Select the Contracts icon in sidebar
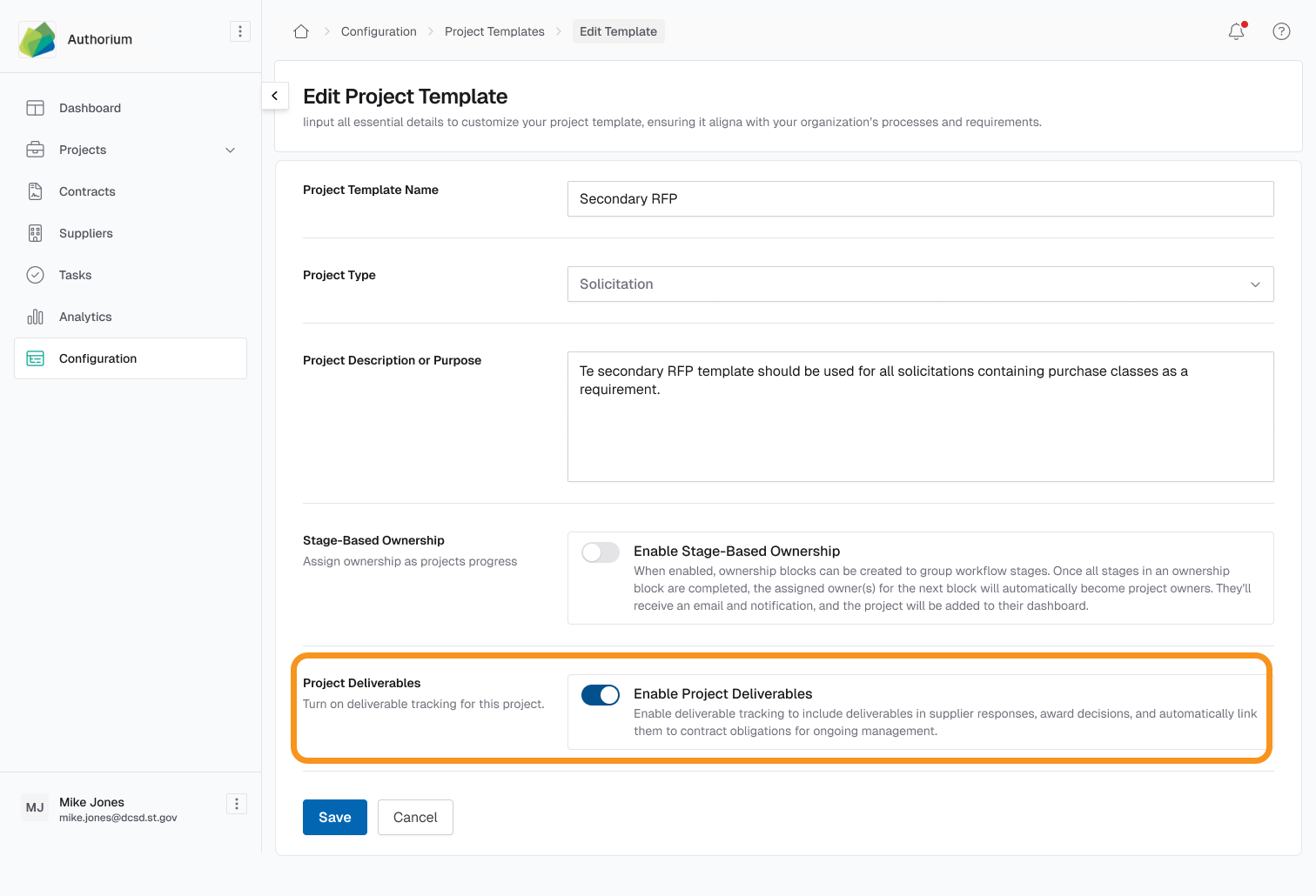Screen dimensions: 1316x896 coord(86,191)
